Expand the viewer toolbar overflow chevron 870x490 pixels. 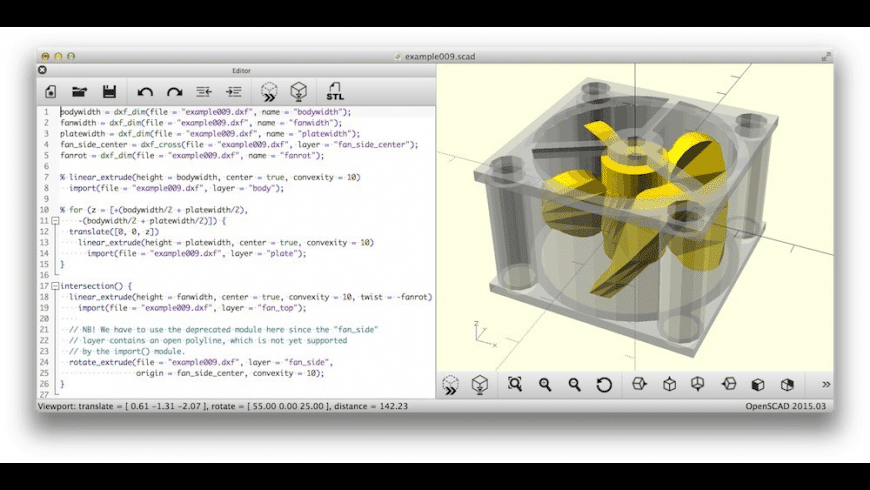click(825, 384)
